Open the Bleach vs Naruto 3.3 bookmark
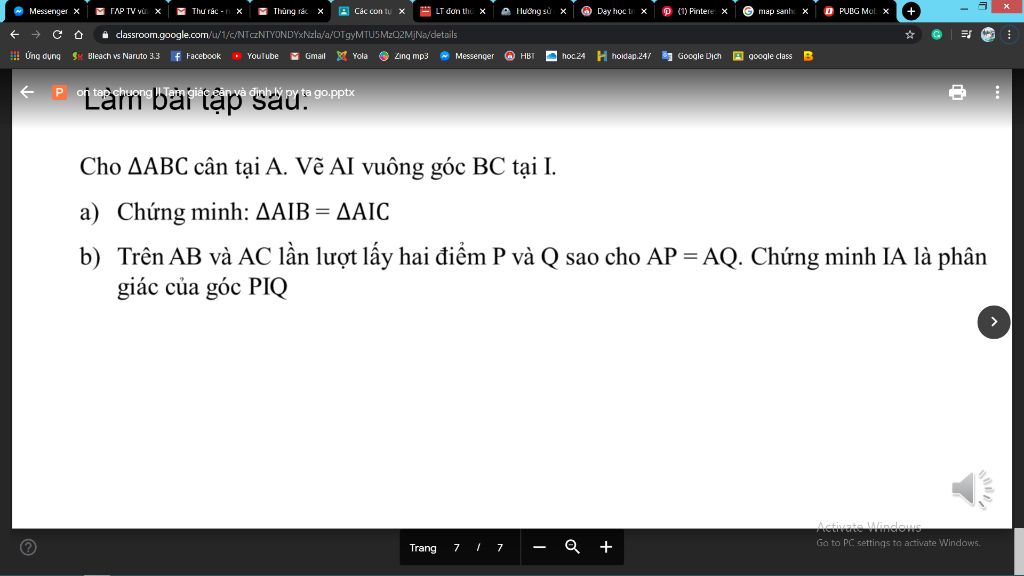The width and height of the screenshot is (1024, 576). tap(116, 56)
